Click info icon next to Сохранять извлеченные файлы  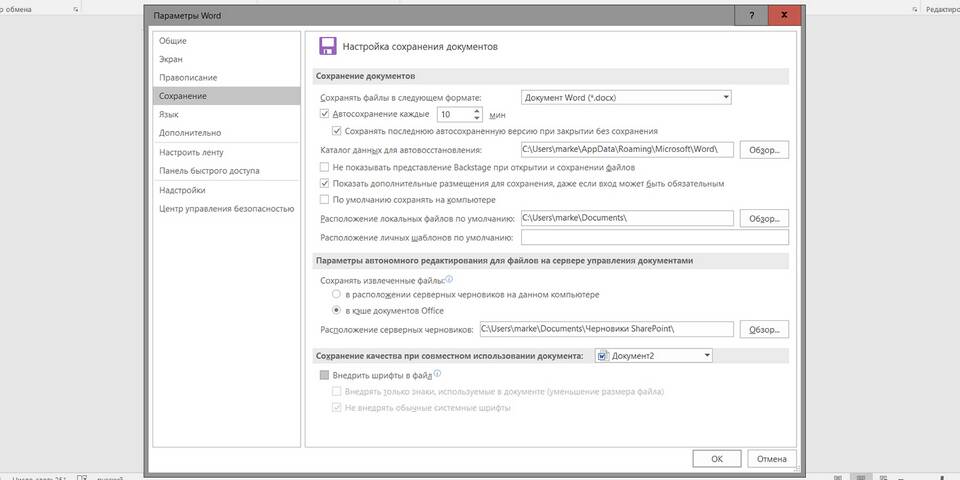pyautogui.click(x=449, y=279)
